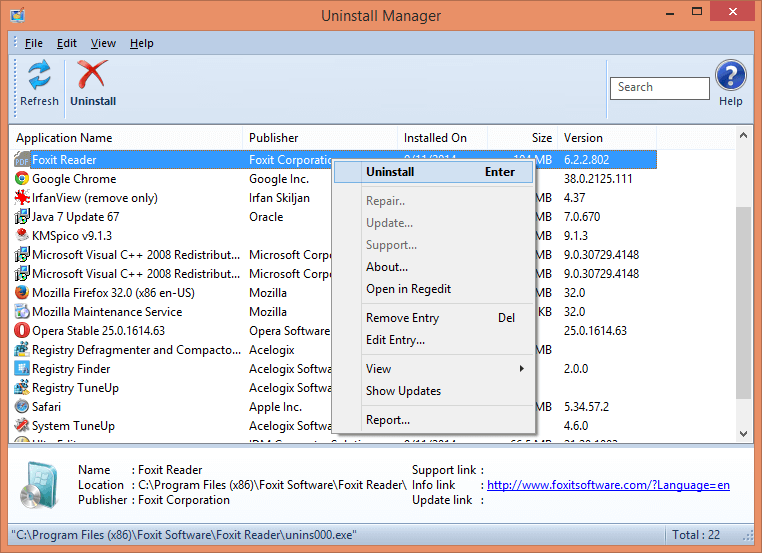Click the unins000.exe path in status bar

coord(184,535)
